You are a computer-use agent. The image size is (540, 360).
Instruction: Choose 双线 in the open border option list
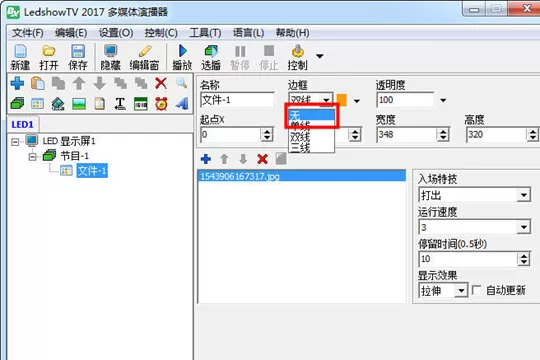pyautogui.click(x=312, y=136)
